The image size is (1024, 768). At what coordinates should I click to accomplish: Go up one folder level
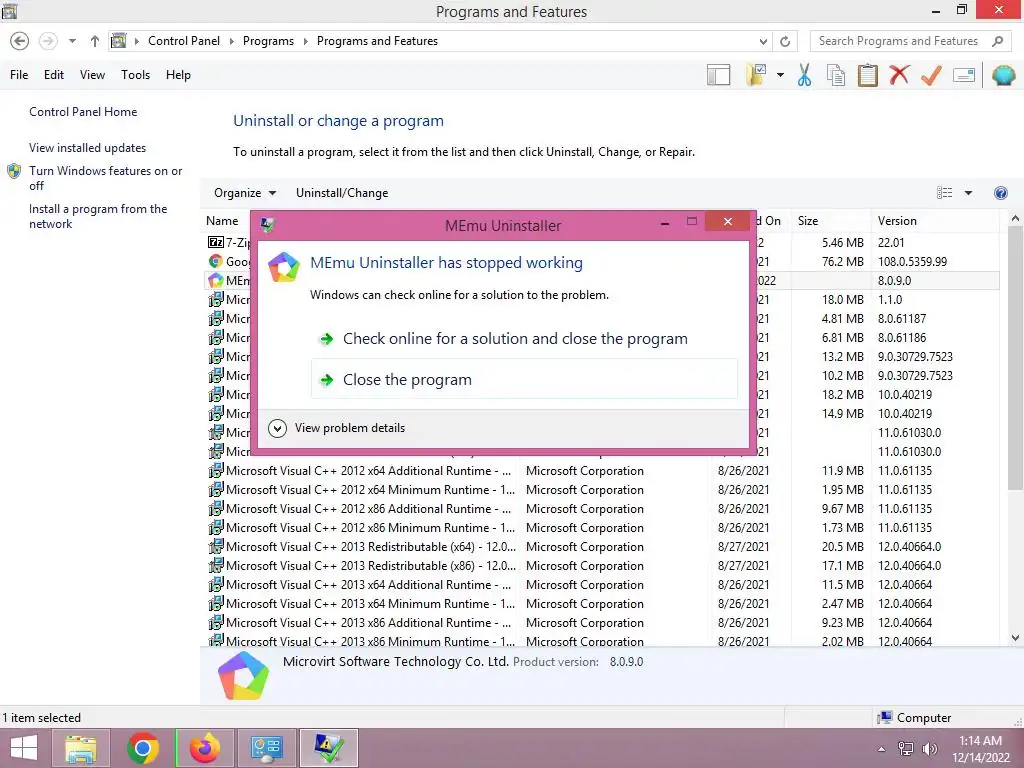95,41
